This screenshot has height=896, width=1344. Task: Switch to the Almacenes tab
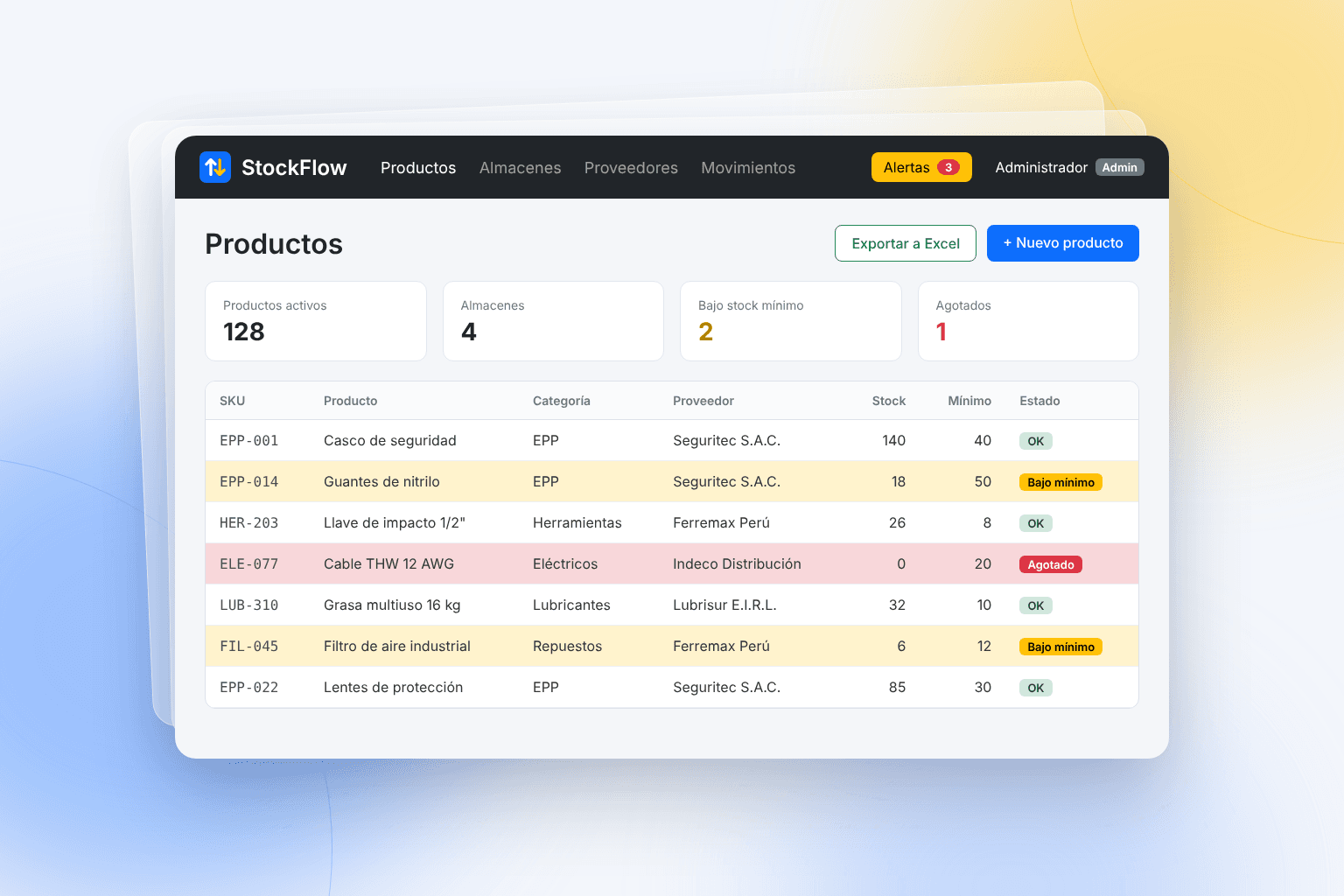[520, 168]
